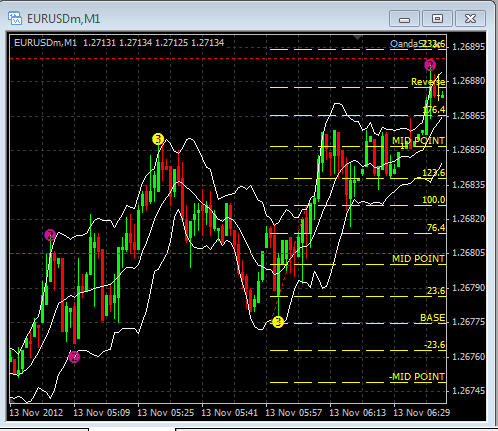498x431 pixels.
Task: Maximize the EURUSDm chart window
Action: [x=437, y=19]
